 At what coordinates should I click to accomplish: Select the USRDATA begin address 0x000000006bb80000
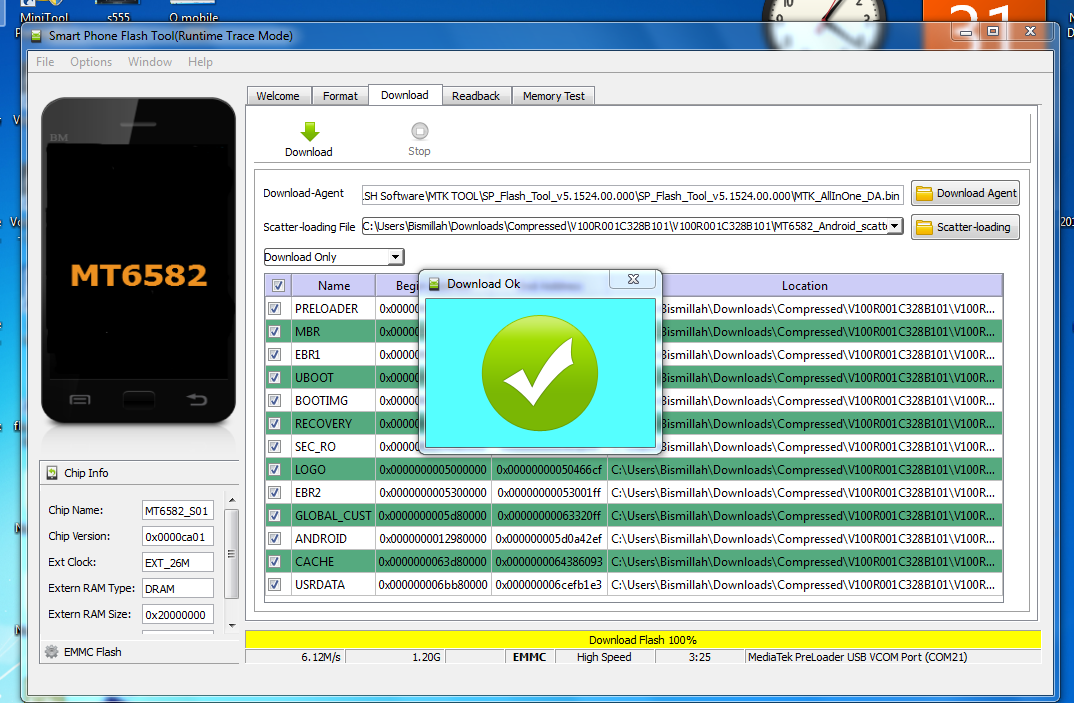[433, 584]
